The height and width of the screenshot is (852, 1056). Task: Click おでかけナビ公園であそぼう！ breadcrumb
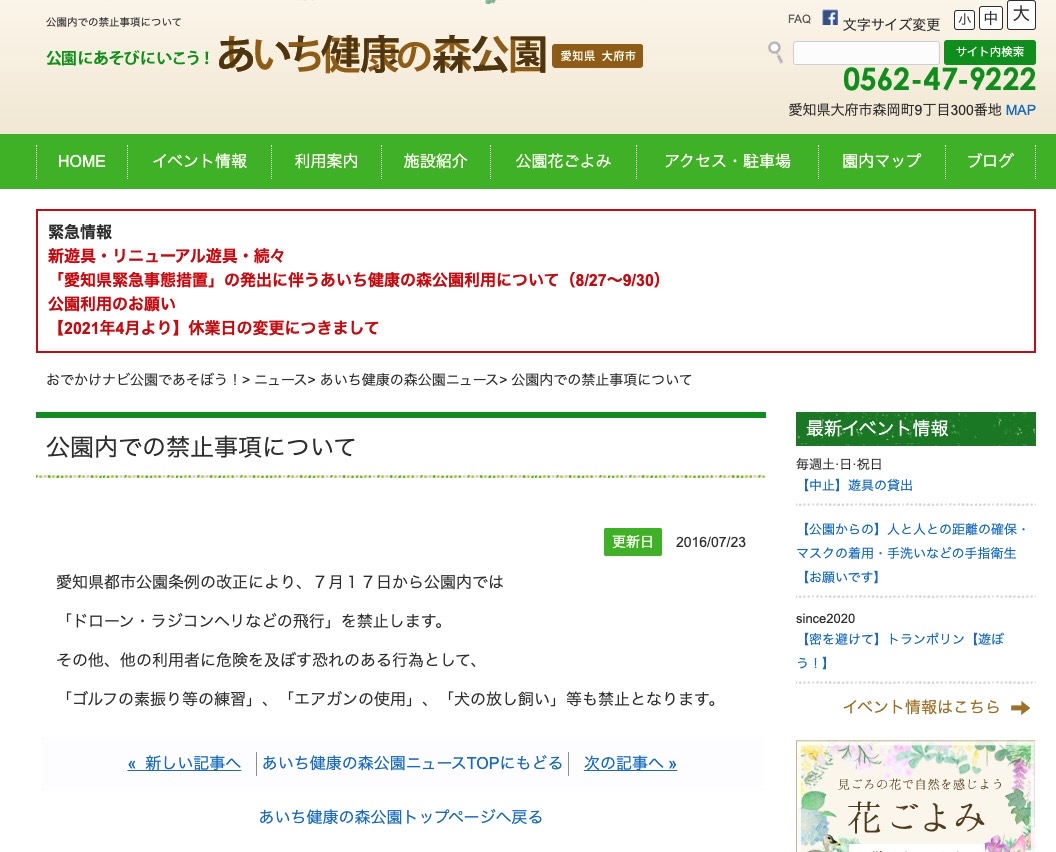[143, 380]
